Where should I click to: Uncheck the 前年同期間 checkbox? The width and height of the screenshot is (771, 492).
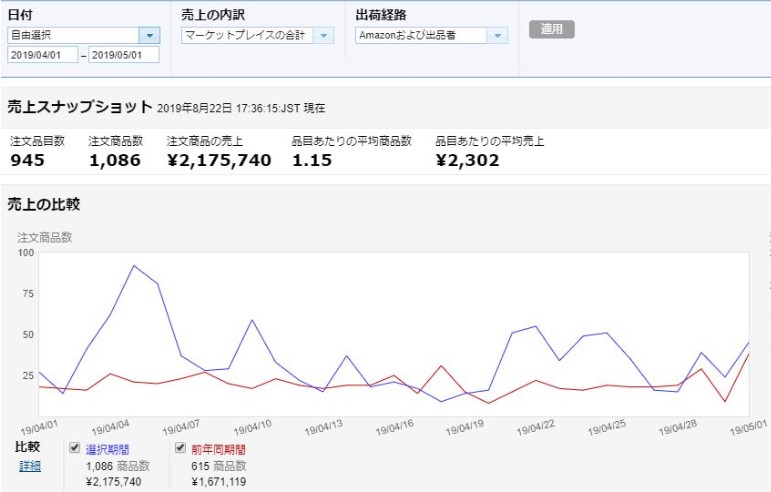(180, 449)
